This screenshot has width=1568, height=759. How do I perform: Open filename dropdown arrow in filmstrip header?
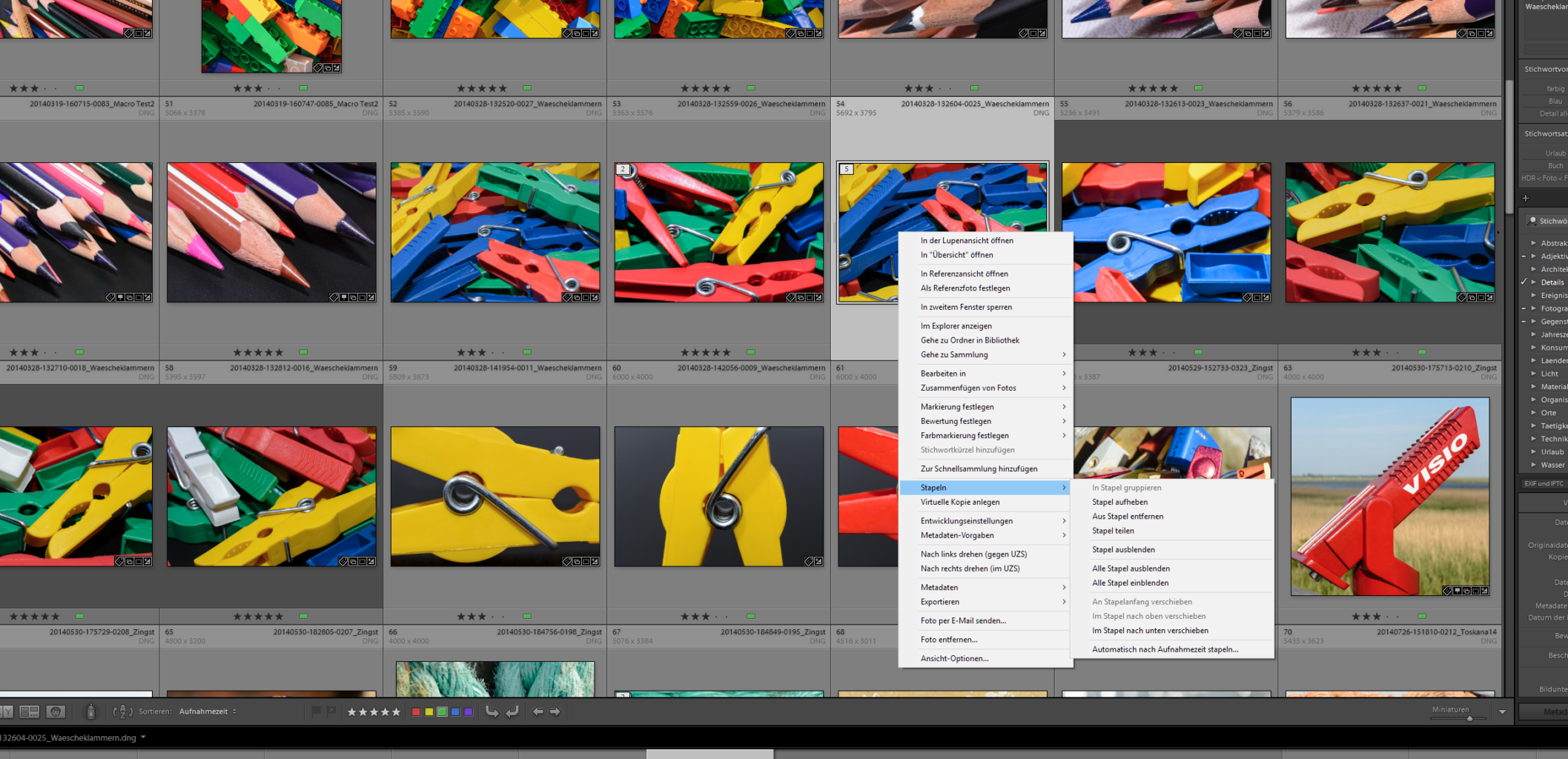coord(143,738)
